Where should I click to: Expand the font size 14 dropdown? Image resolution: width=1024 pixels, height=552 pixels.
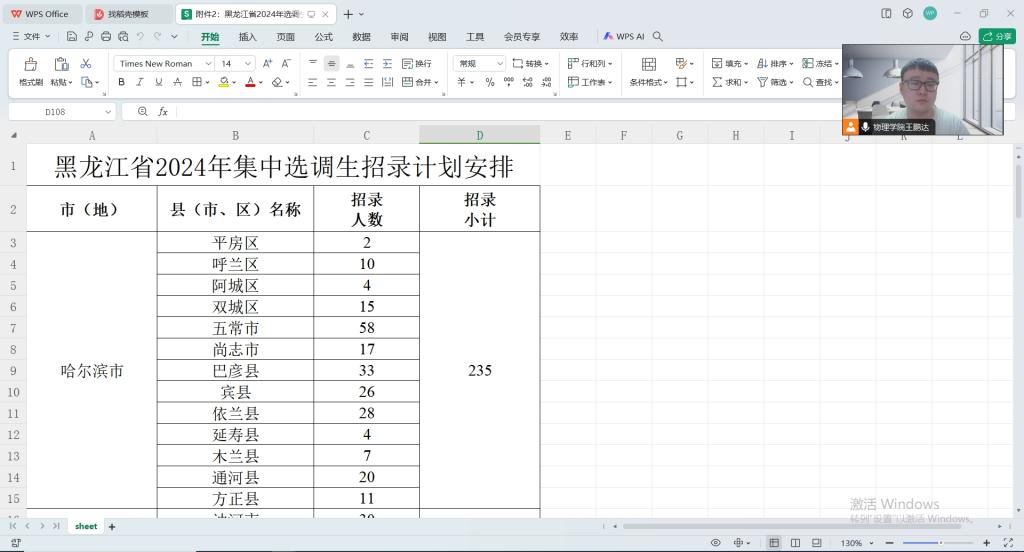click(x=248, y=63)
